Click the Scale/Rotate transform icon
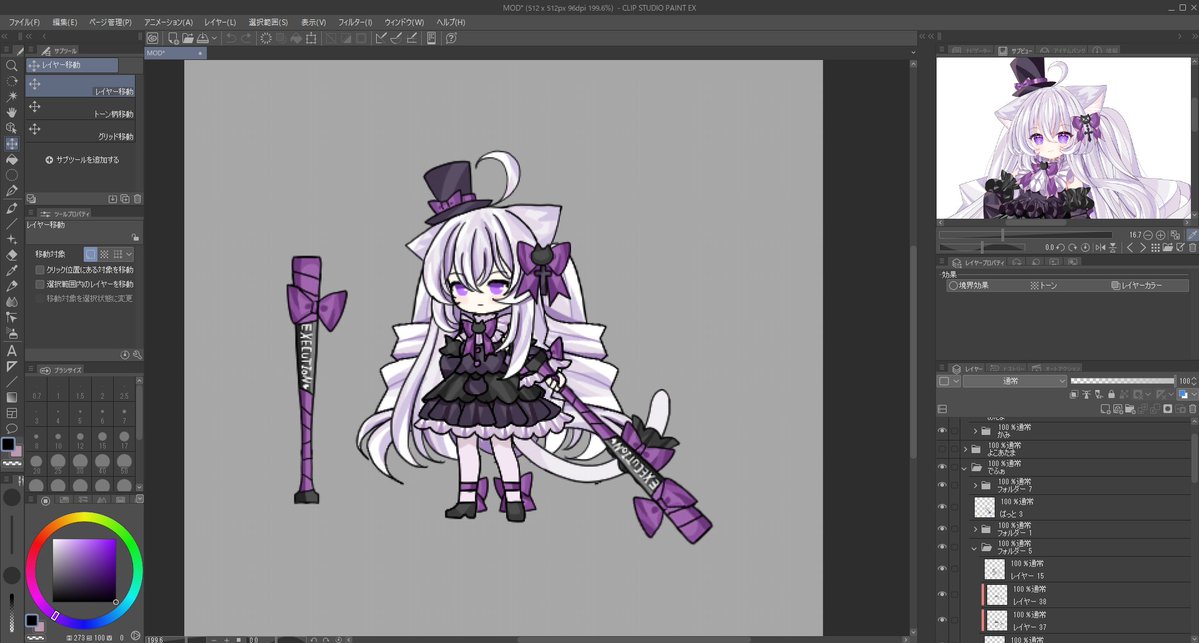This screenshot has height=643, width=1199. point(311,37)
